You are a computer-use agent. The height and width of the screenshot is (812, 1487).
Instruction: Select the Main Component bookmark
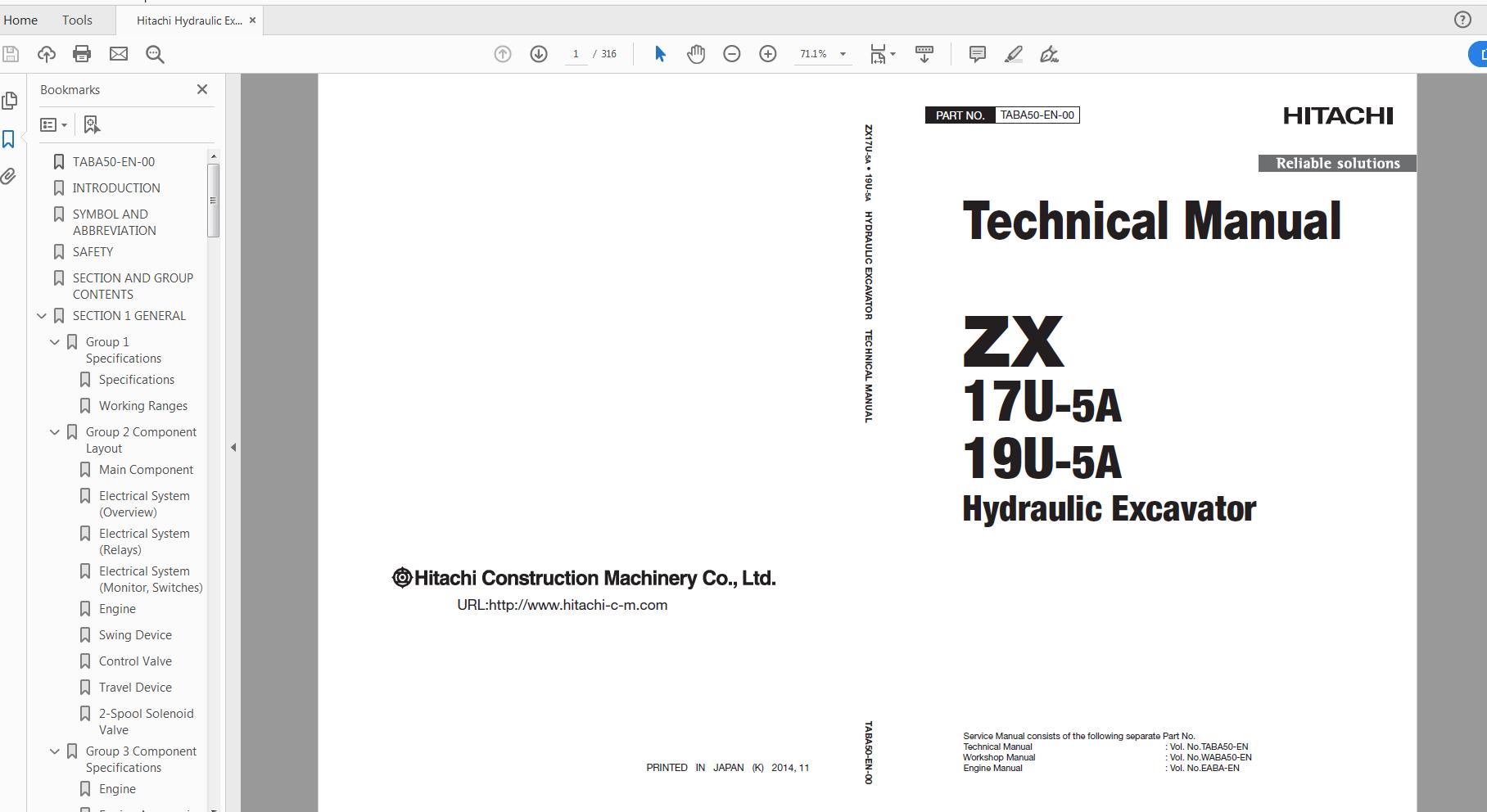click(x=146, y=470)
